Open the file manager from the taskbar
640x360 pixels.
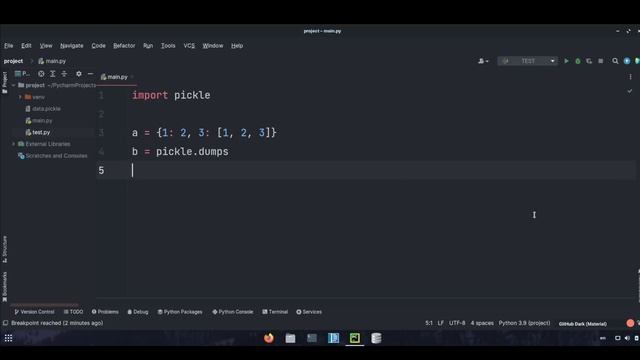tap(290, 338)
